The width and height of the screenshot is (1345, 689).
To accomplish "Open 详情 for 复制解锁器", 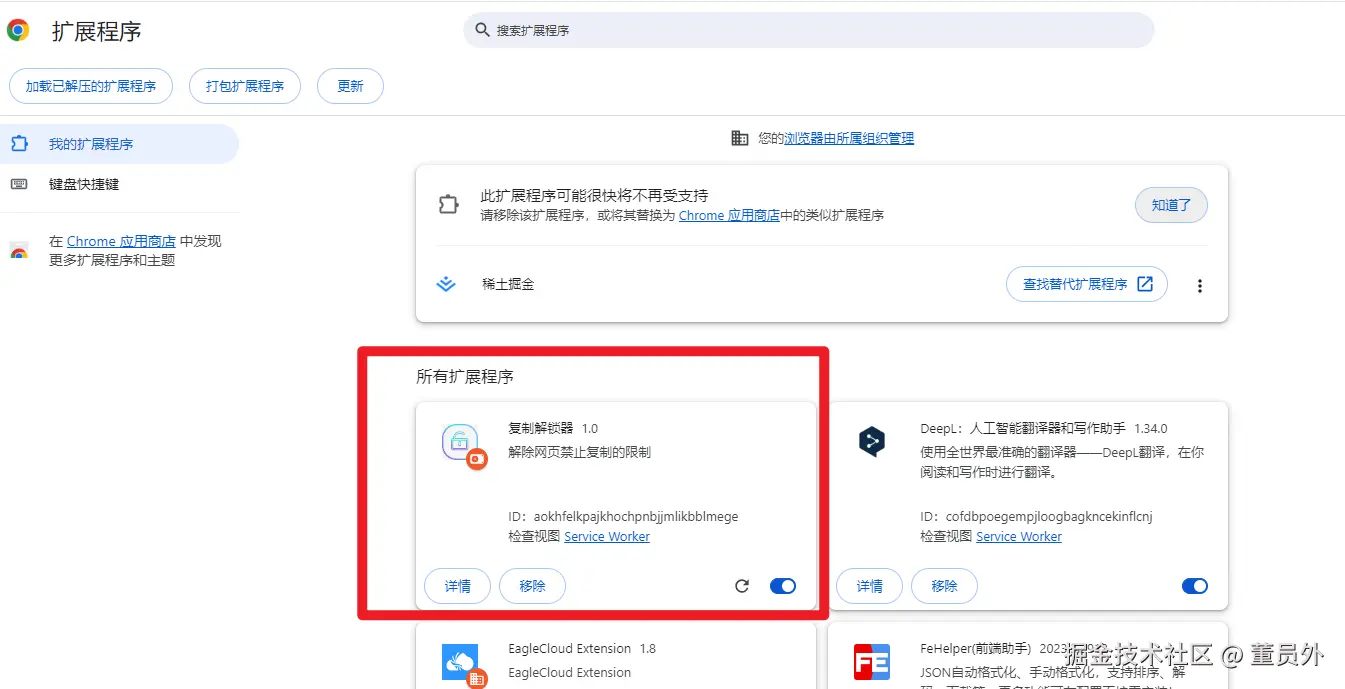I will click(457, 586).
